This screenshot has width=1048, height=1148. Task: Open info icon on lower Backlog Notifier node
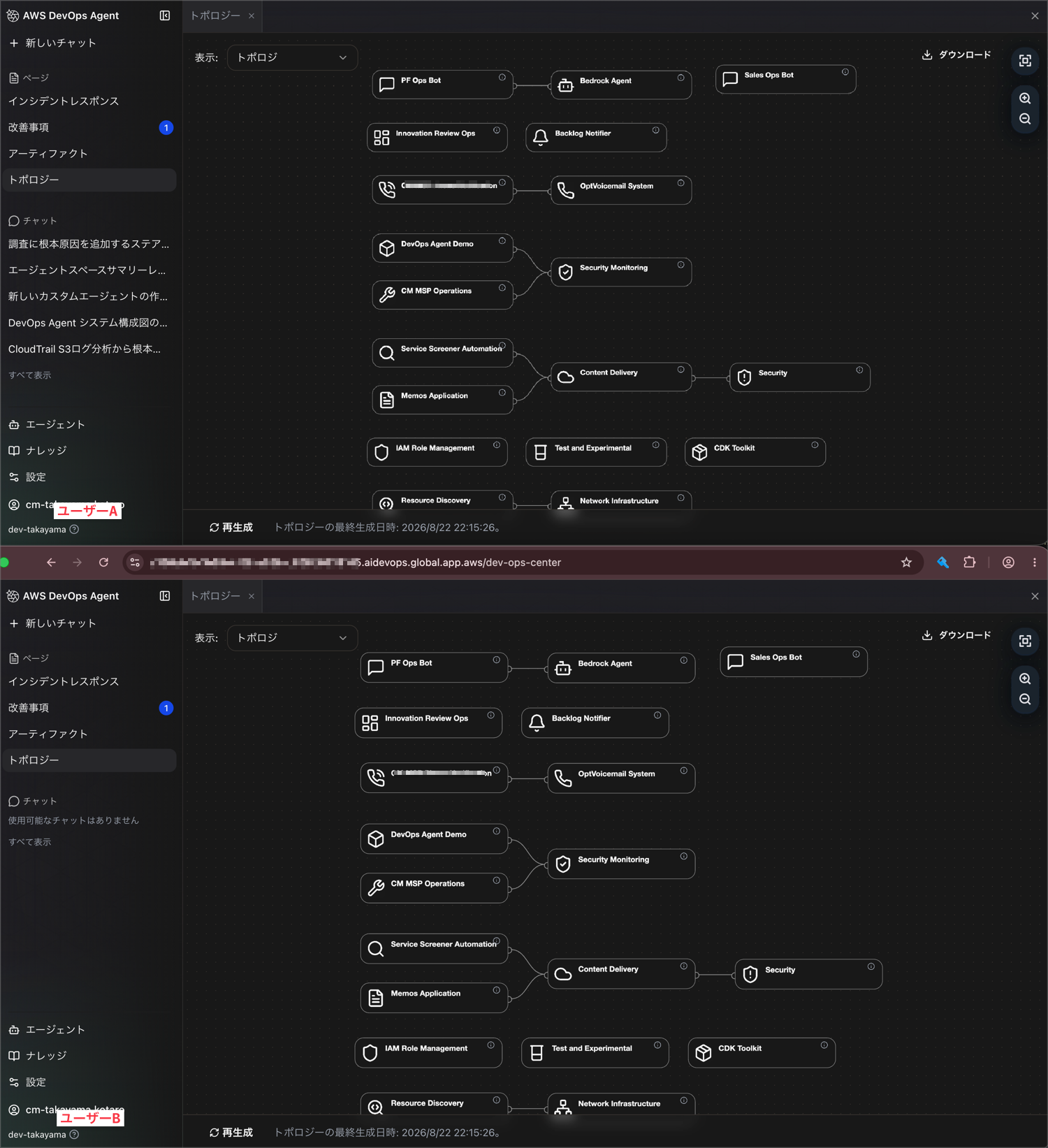point(657,715)
